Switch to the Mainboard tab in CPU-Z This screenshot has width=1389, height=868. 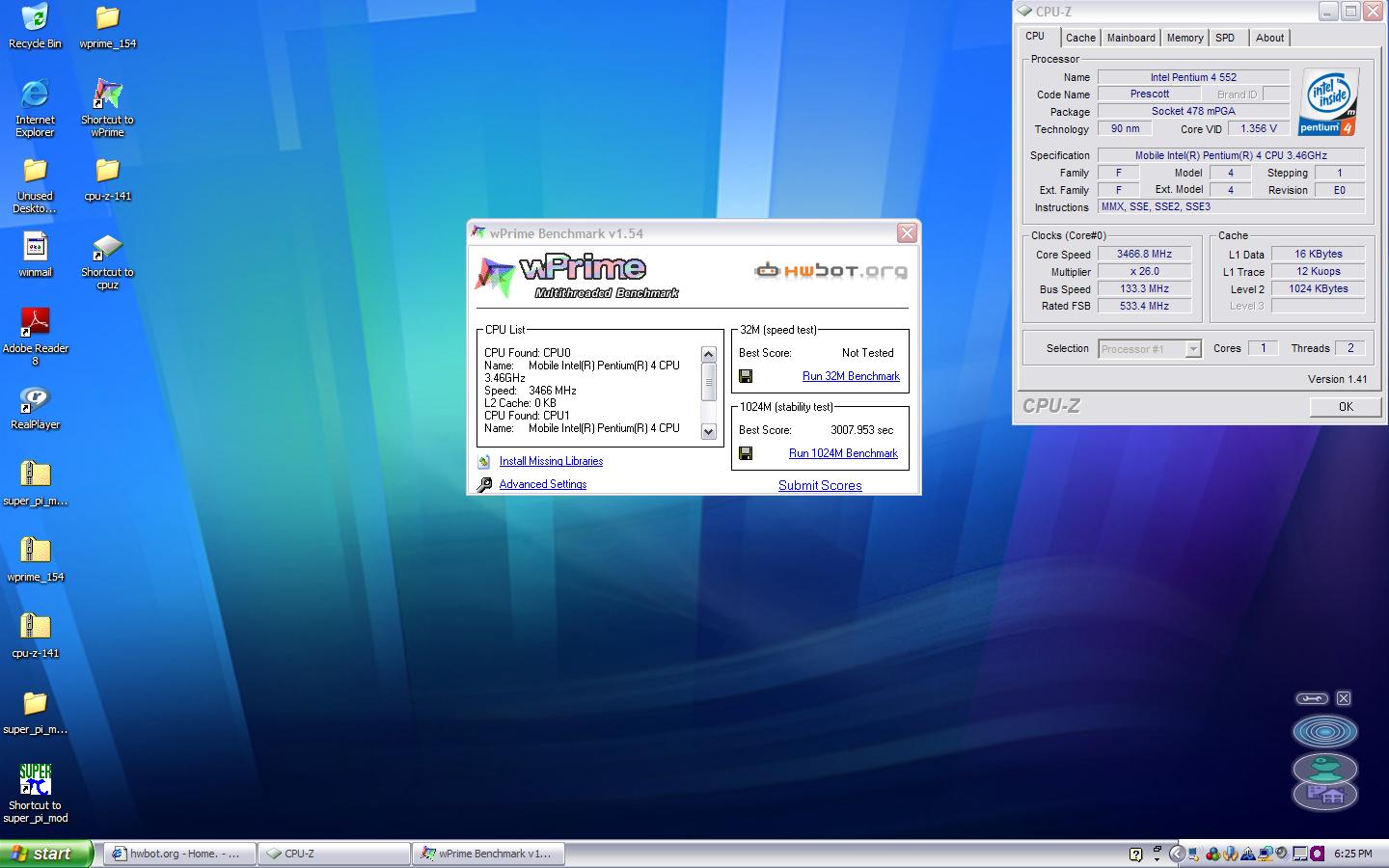[1130, 38]
